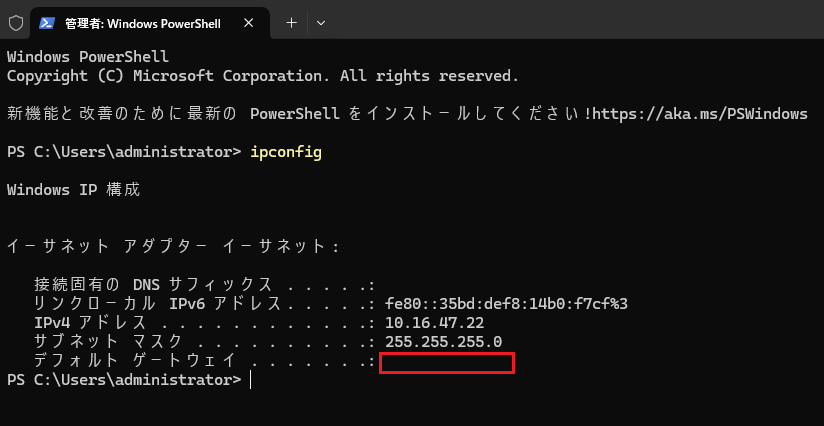
Task: Click the IPv4 address 10.16.47.22
Action: (x=435, y=323)
